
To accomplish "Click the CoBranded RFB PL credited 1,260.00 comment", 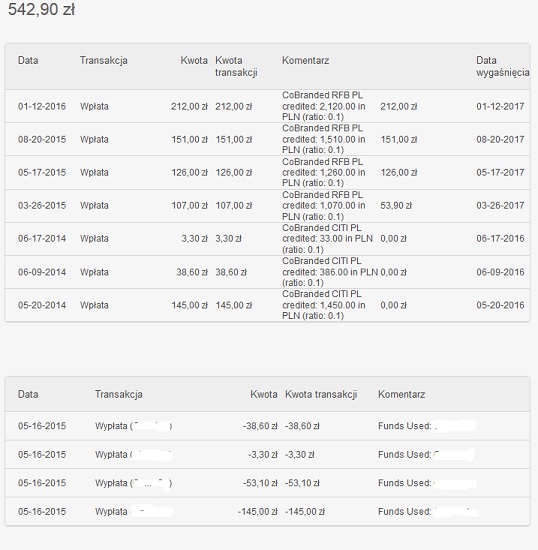I will click(x=324, y=172).
